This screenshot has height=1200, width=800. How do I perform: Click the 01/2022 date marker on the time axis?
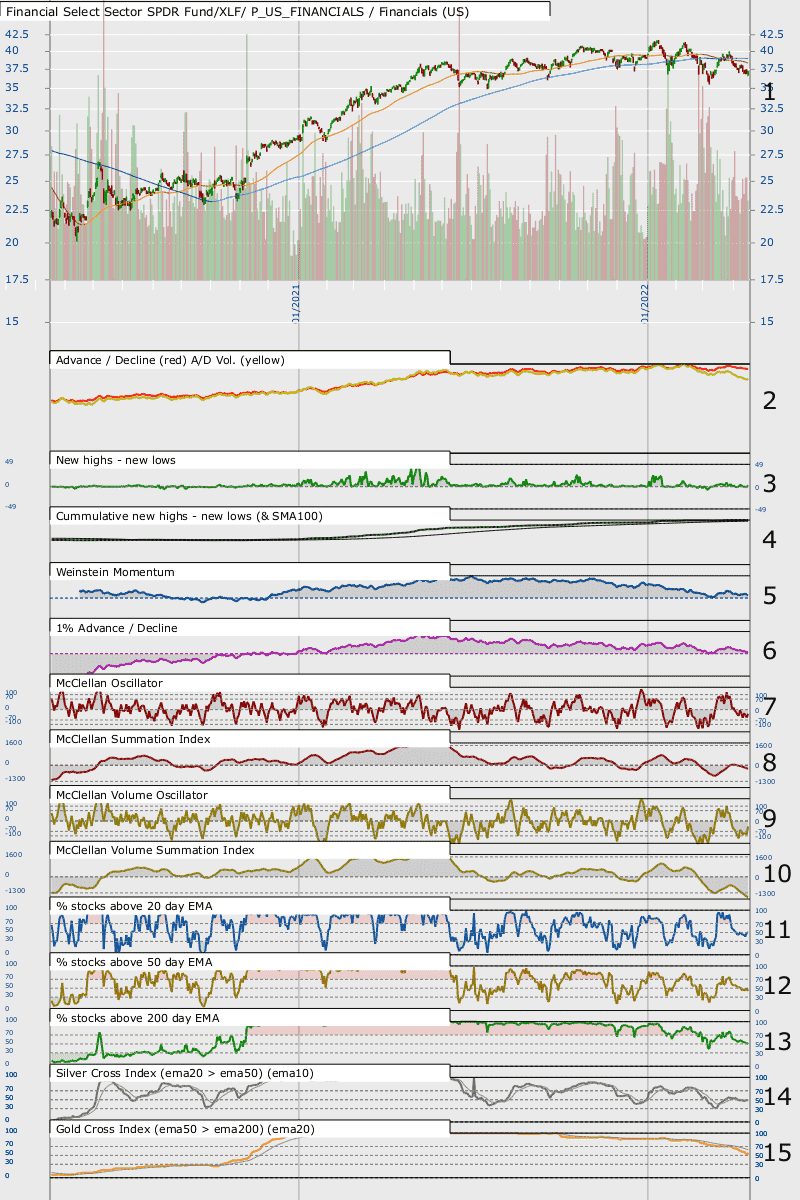tap(645, 303)
